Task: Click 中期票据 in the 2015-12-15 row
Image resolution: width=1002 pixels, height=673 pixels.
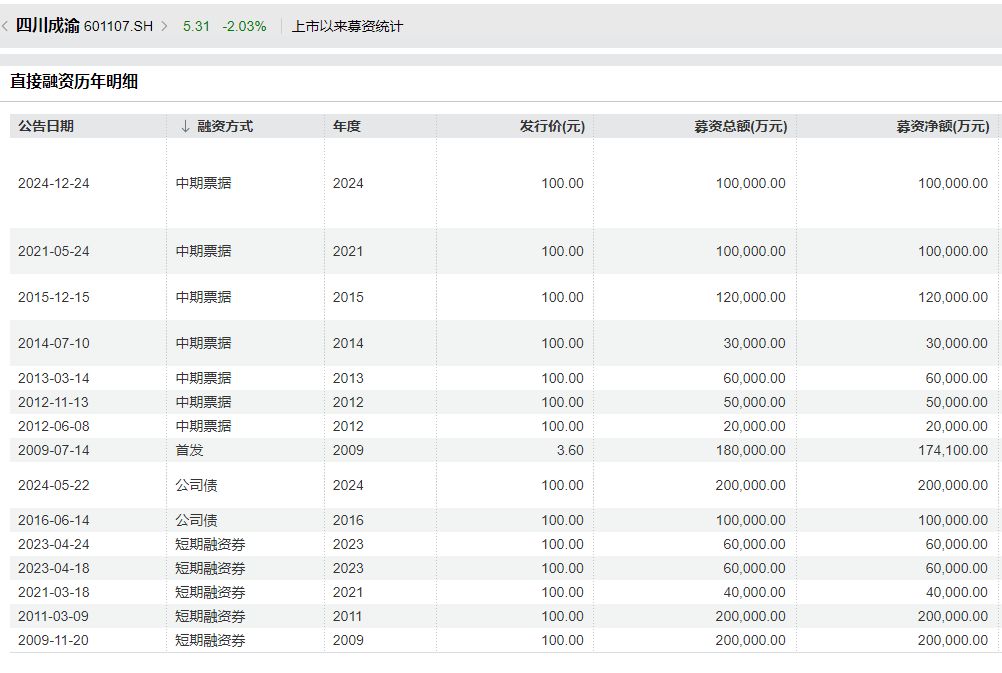Action: pyautogui.click(x=203, y=297)
